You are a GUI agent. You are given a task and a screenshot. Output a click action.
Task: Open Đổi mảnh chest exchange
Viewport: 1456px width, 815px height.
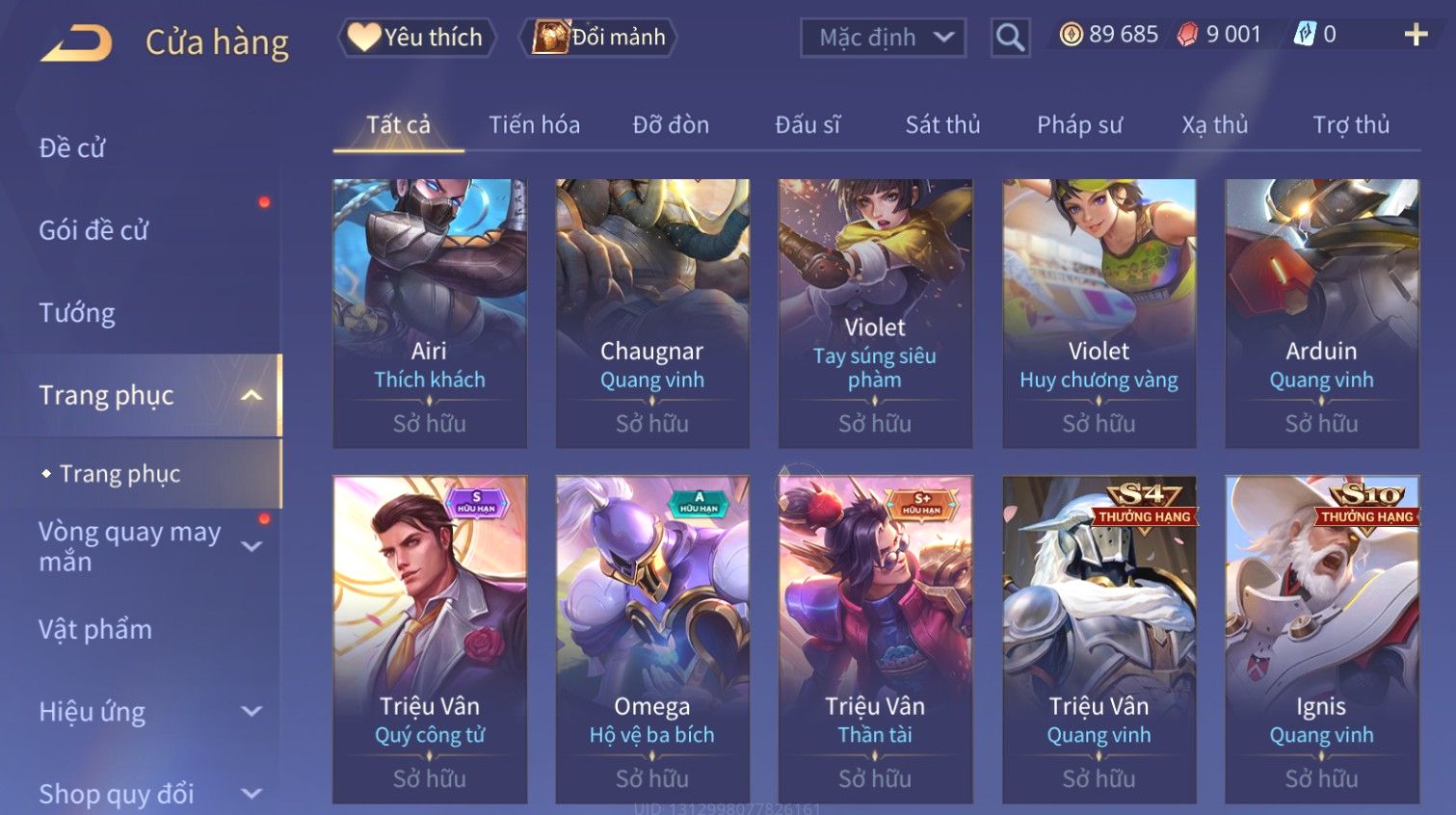click(598, 38)
